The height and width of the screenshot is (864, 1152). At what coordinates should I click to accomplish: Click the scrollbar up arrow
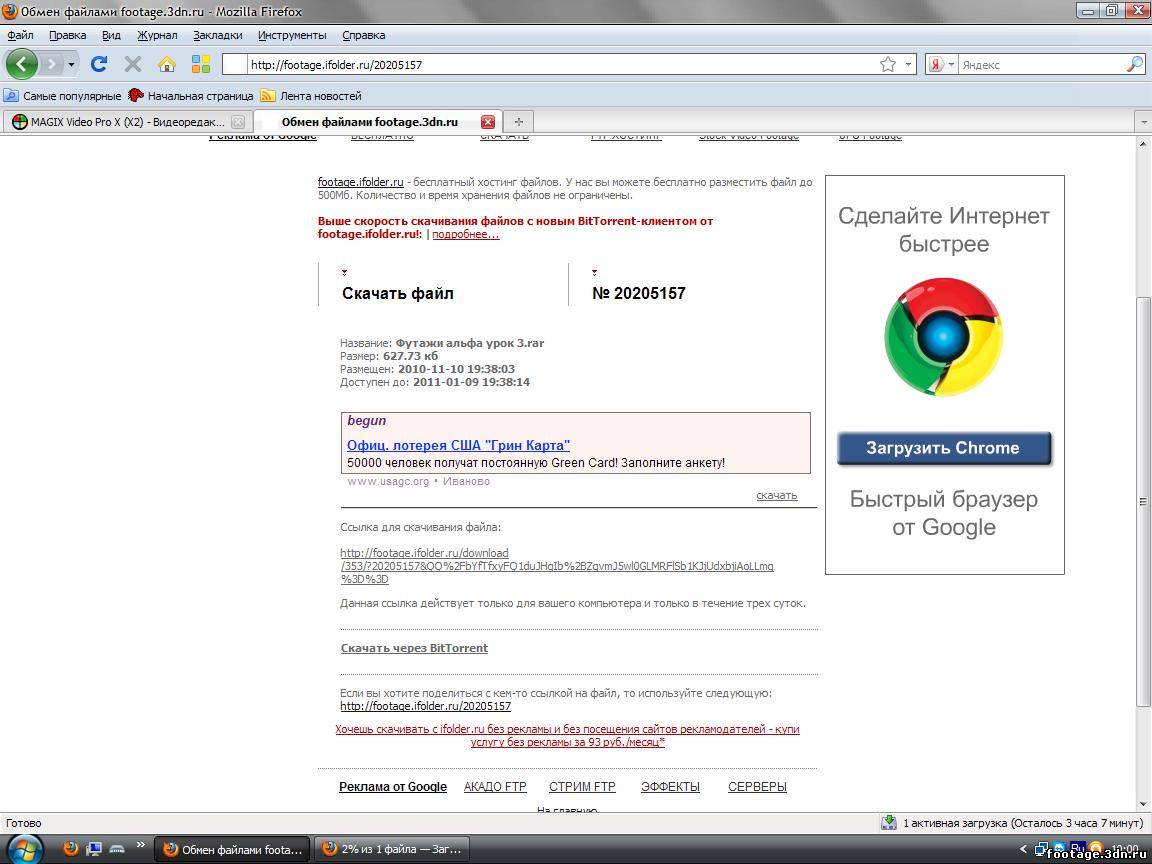click(1143, 143)
